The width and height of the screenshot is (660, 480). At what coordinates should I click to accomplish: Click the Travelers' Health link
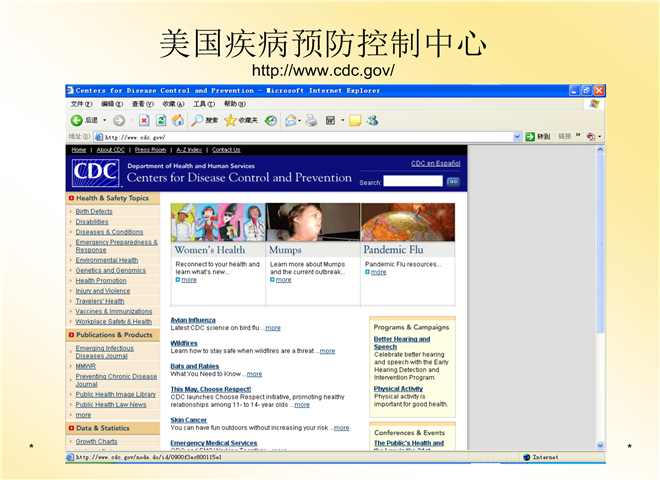[100, 301]
